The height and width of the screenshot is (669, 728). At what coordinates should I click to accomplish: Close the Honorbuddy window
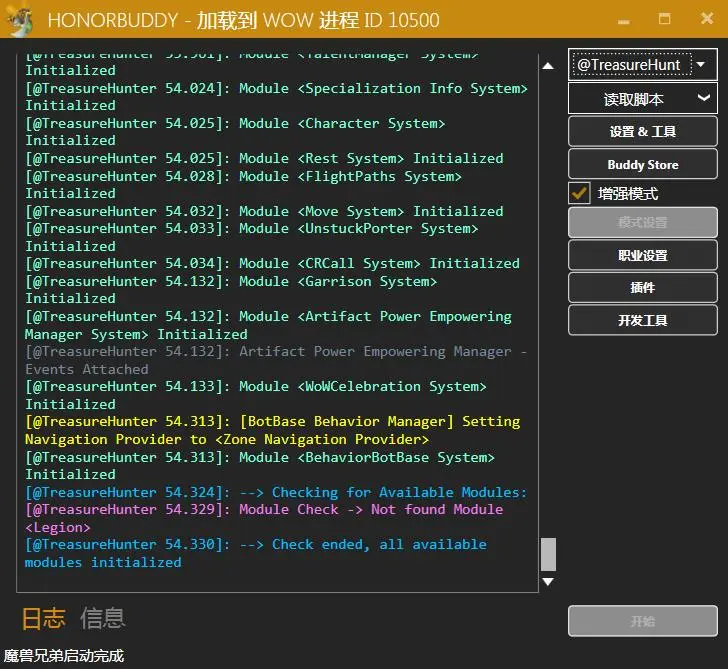pyautogui.click(x=707, y=19)
